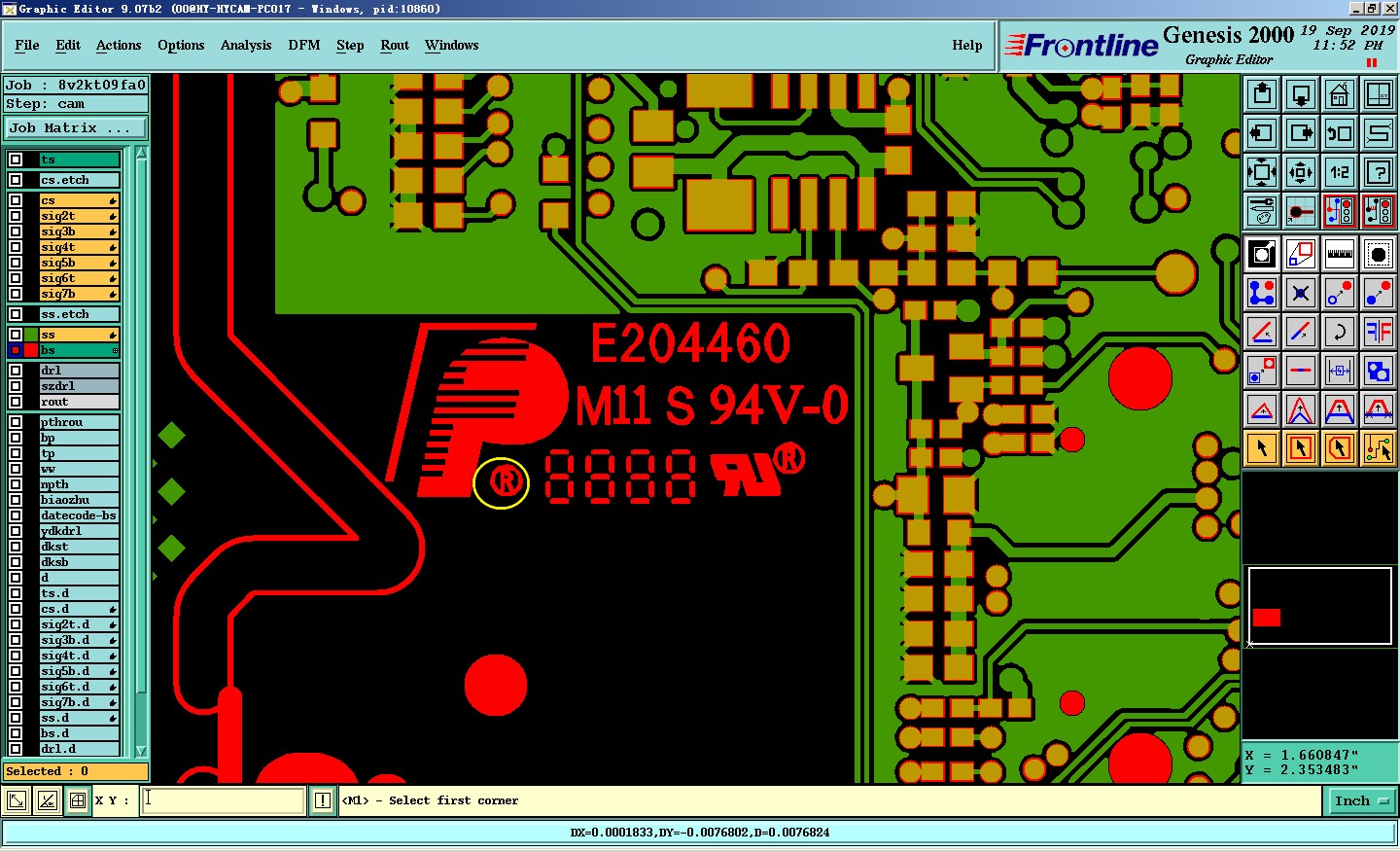
Task: Click the polygon-select arrow icon
Action: (x=1340, y=448)
